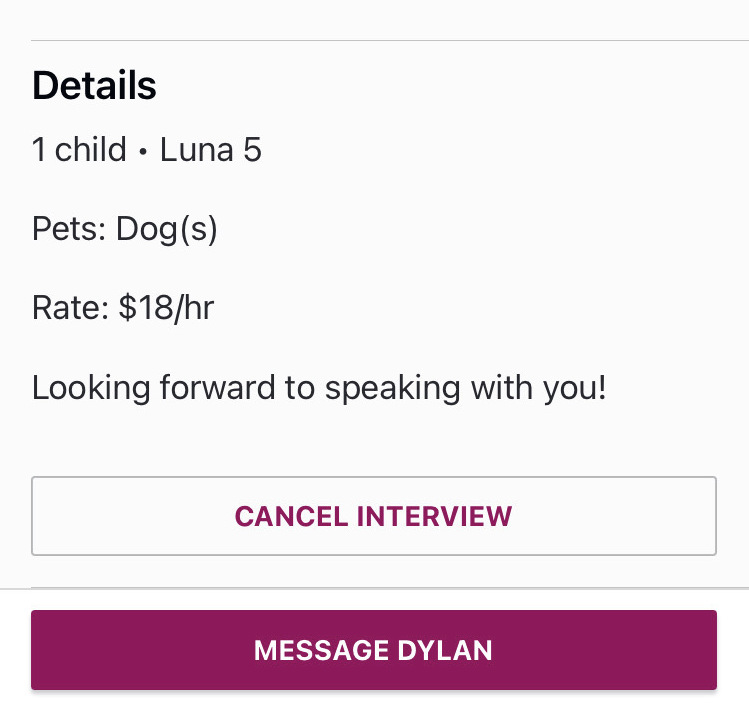This screenshot has height=722, width=749.
Task: Click the "with you!" end of the note
Action: 538,387
